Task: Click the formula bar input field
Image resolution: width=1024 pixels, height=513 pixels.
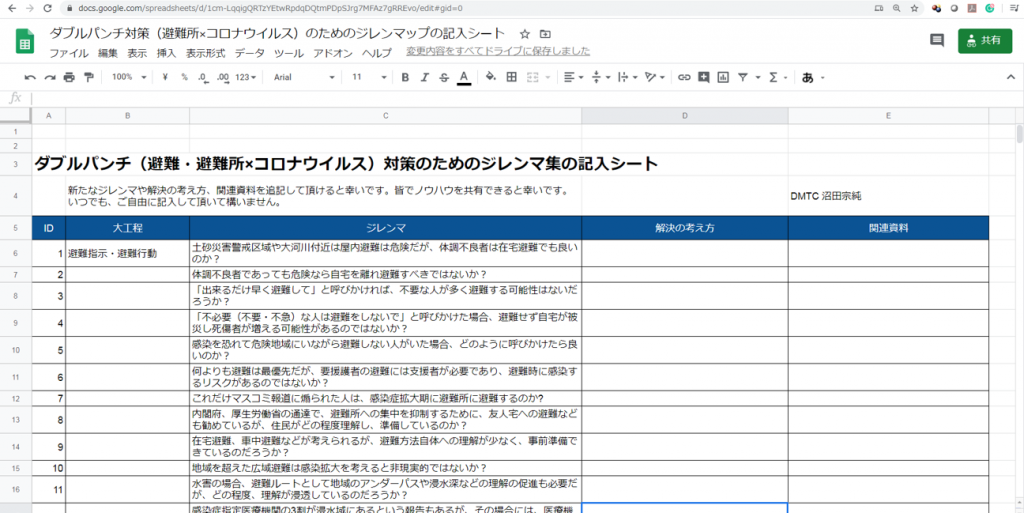Action: [x=500, y=98]
